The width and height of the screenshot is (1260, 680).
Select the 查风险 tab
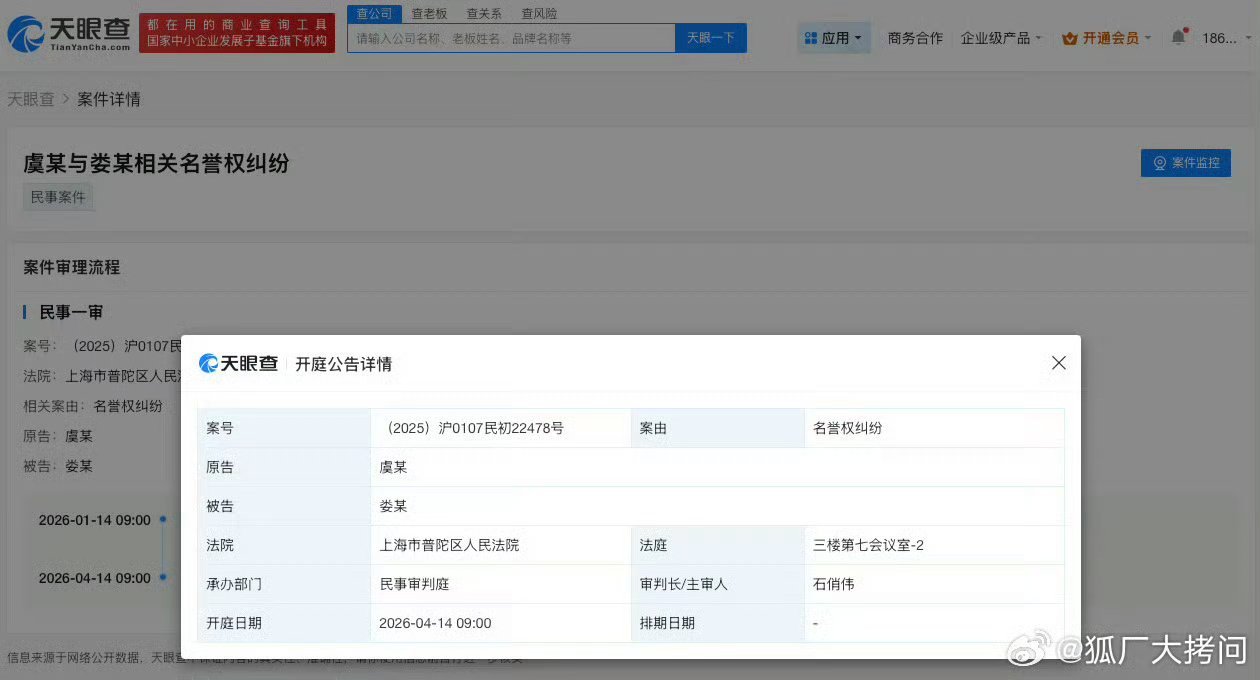pyautogui.click(x=538, y=13)
